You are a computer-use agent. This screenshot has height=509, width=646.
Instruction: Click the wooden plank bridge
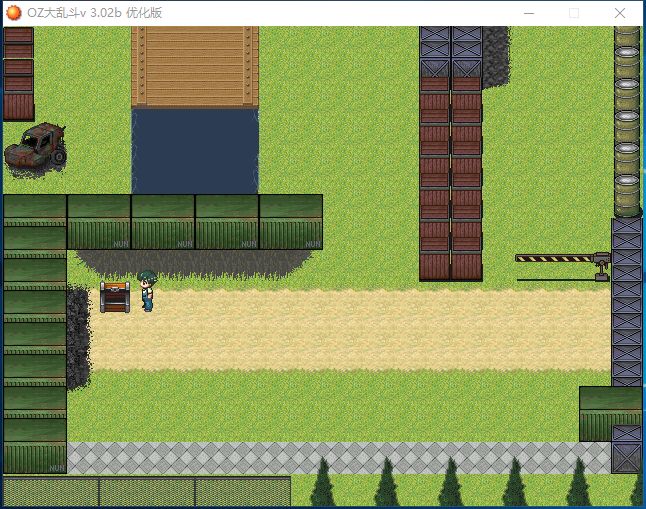coord(195,67)
